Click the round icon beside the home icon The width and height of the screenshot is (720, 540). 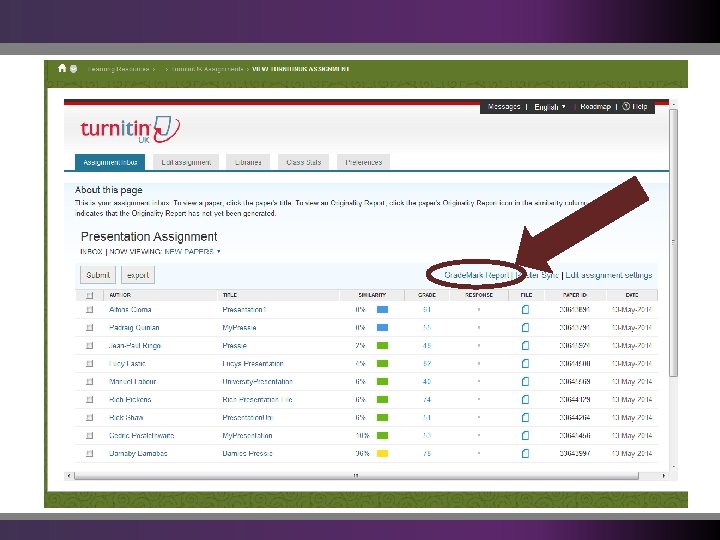pos(73,69)
